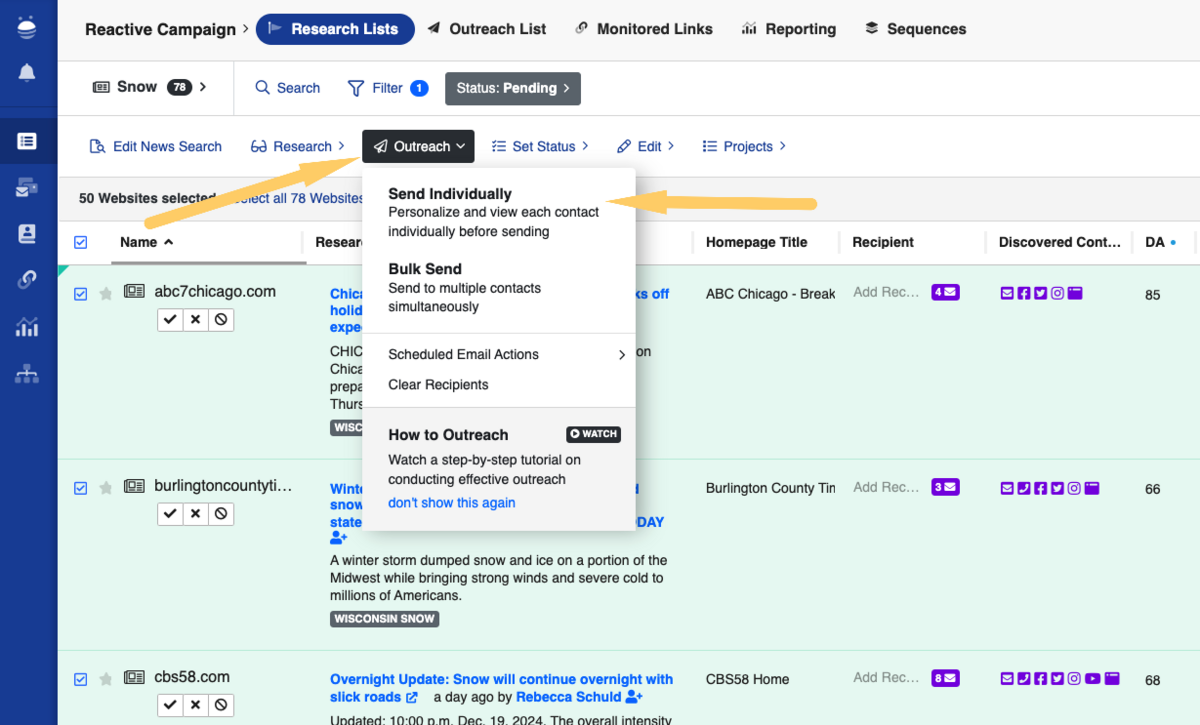Screen dimensions: 1200x725
Task: Toggle the select-all checkbox in header
Action: 81,242
